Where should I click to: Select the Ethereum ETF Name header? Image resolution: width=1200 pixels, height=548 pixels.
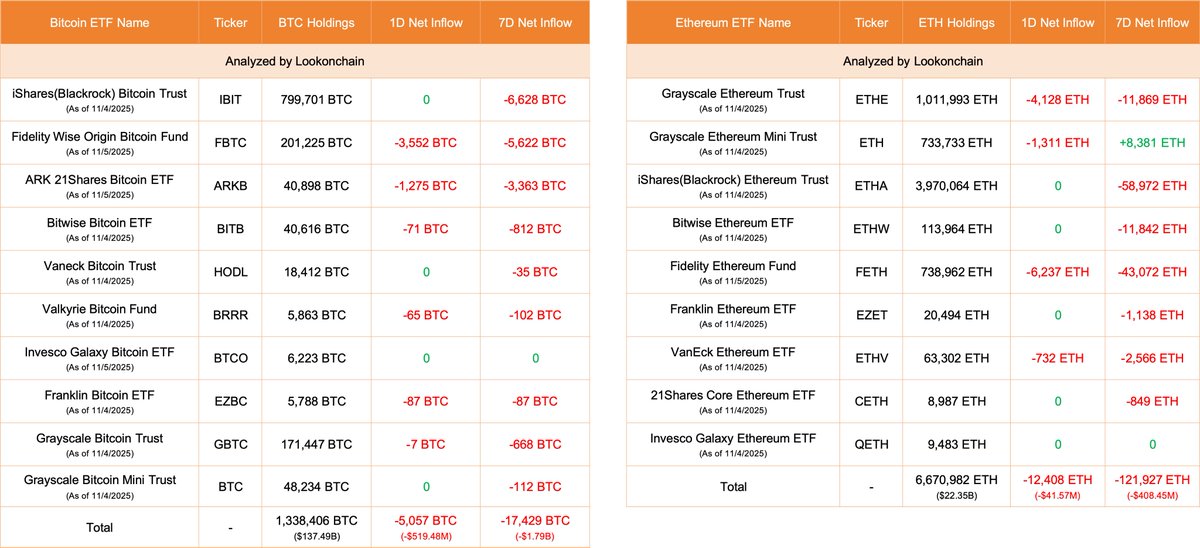(733, 22)
